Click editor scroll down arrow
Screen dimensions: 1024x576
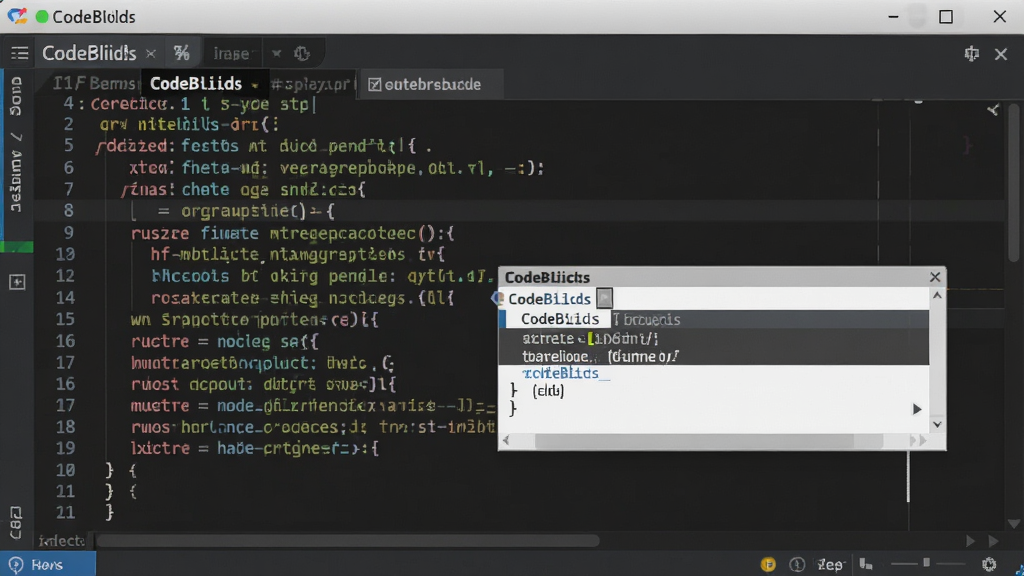coord(1014,524)
